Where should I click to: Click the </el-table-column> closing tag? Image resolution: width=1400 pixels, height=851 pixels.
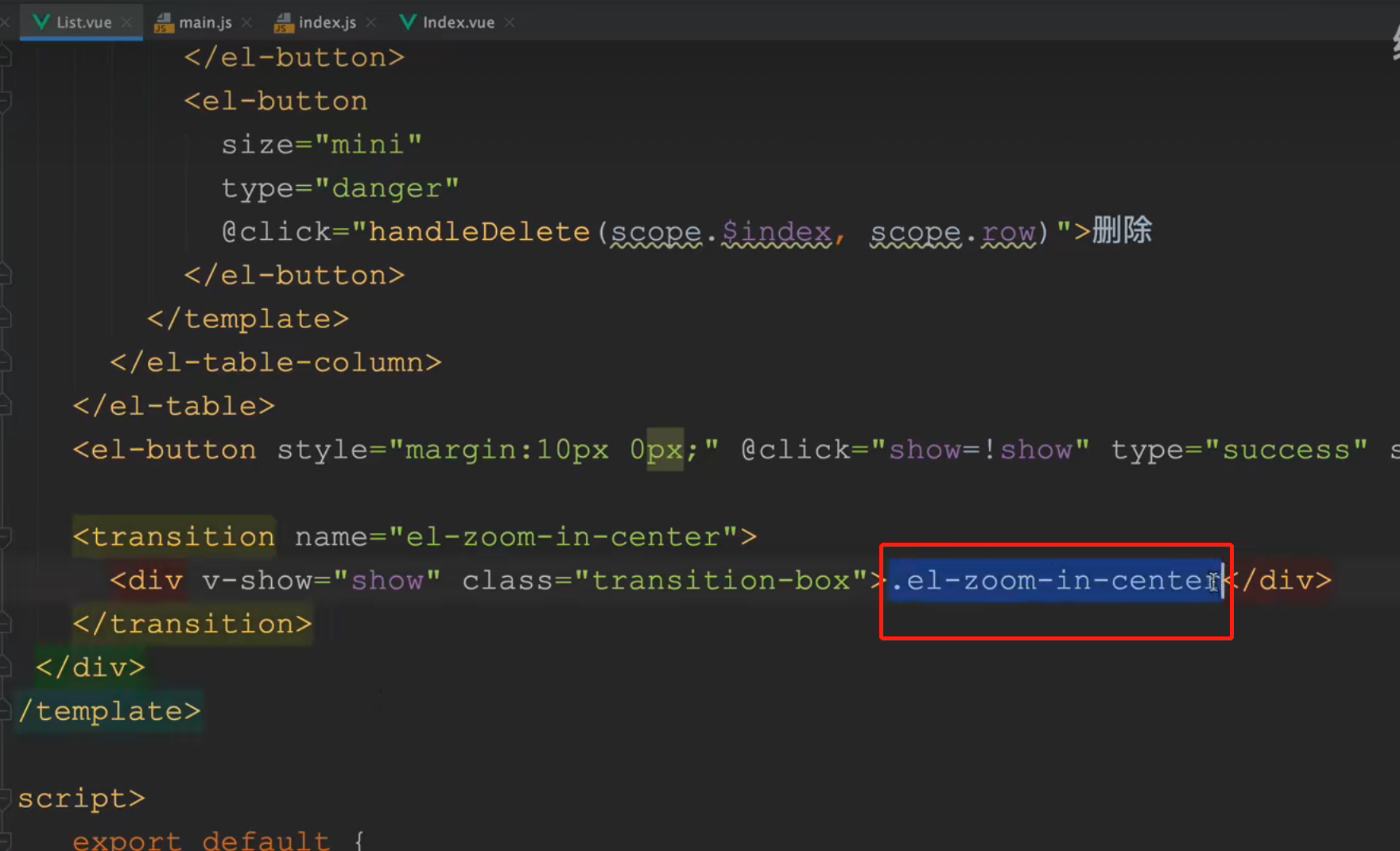(x=276, y=362)
